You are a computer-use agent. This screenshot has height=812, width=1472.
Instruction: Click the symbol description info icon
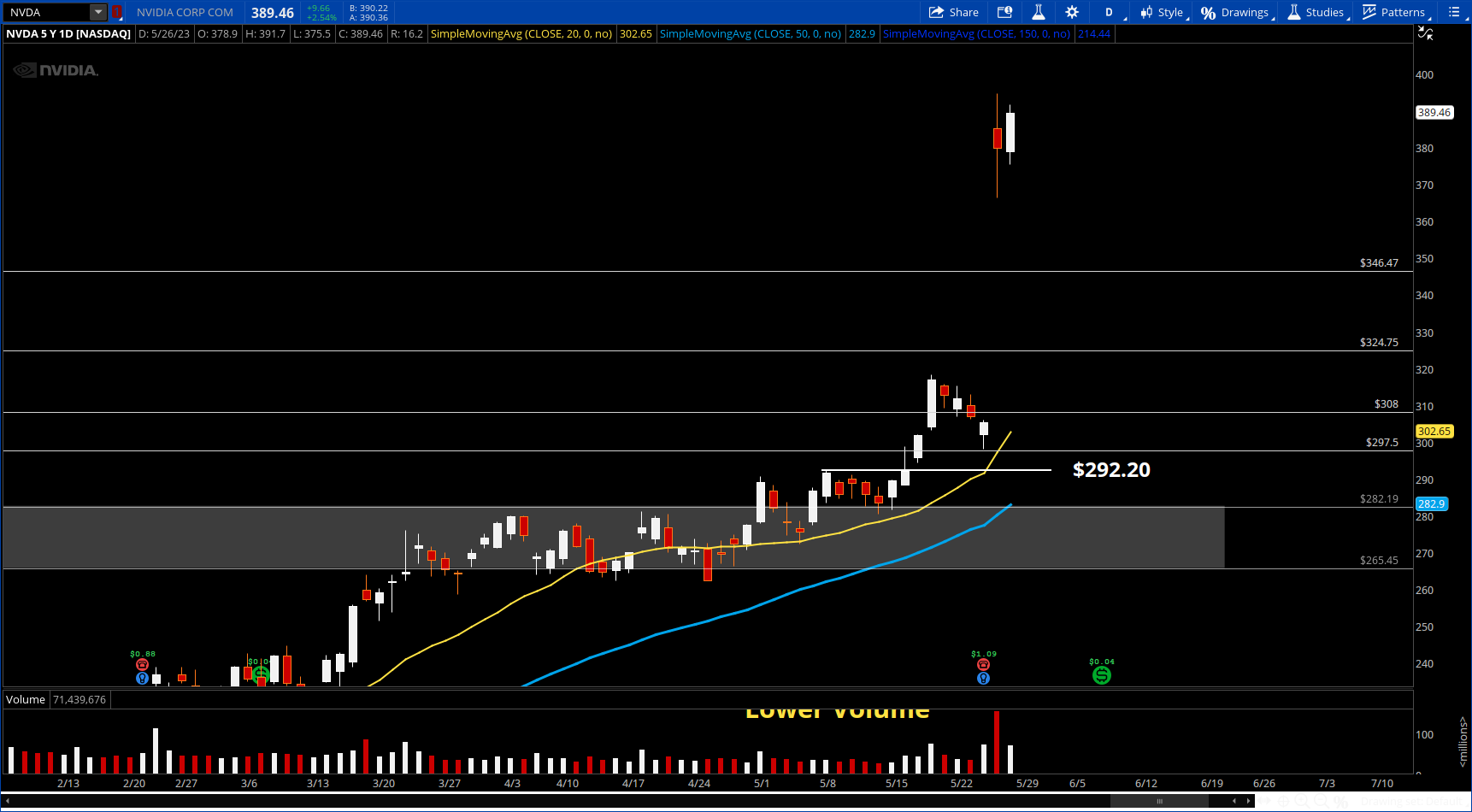[1005, 12]
